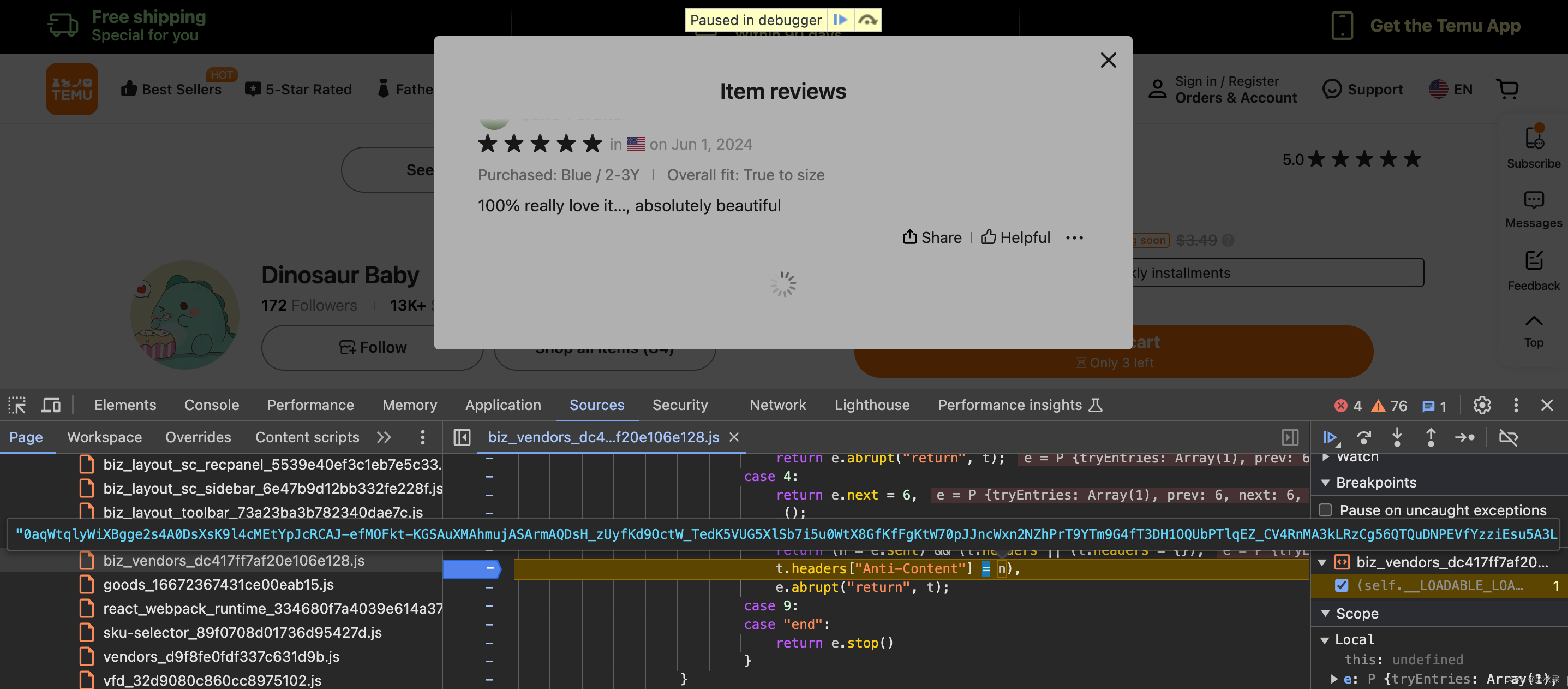Open DevTools settings gear
This screenshot has height=689, width=1568.
point(1482,405)
